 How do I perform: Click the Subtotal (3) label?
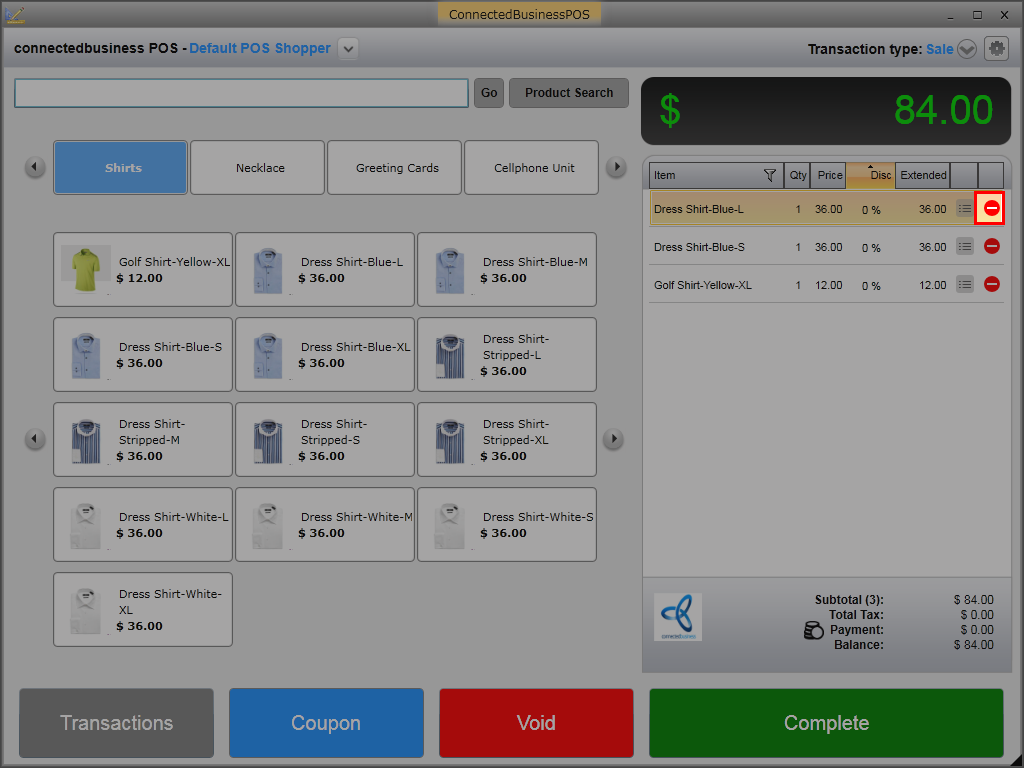click(849, 600)
